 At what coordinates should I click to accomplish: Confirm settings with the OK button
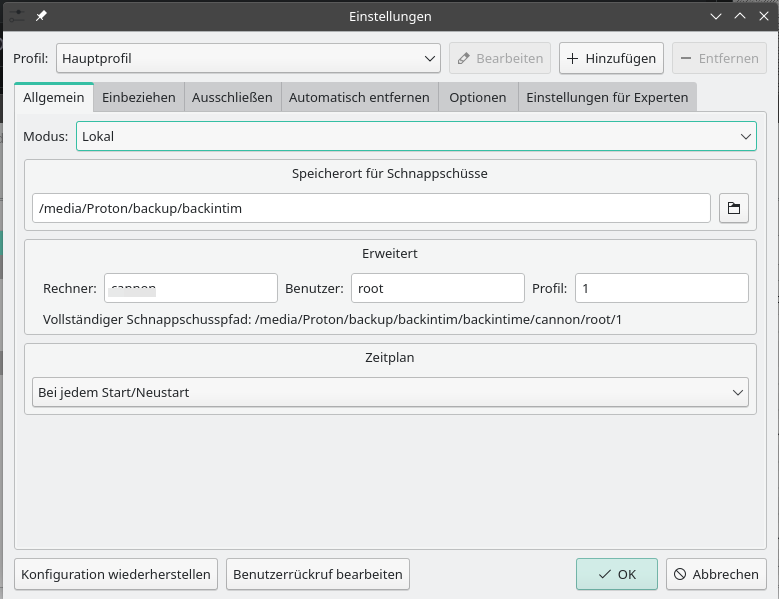tap(616, 574)
